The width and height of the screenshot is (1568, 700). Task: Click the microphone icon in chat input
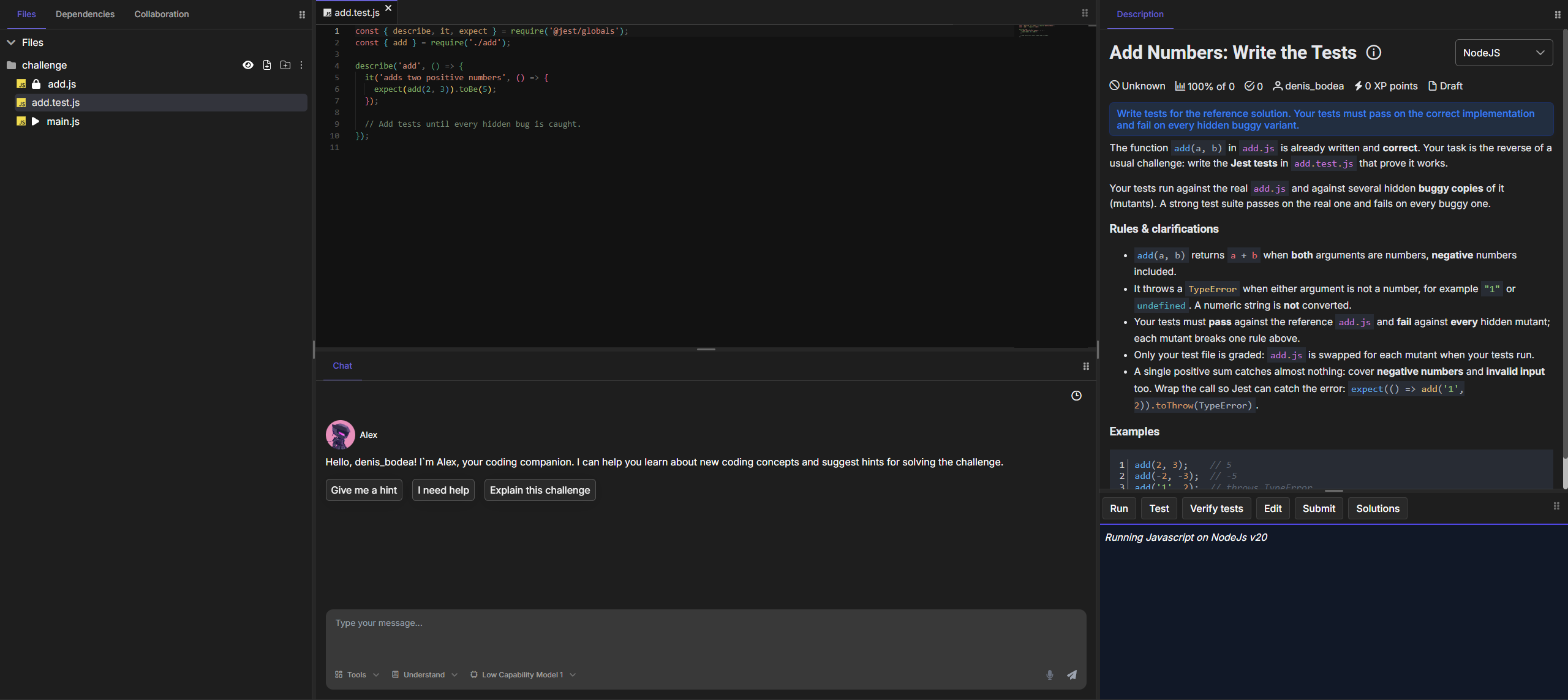1050,675
